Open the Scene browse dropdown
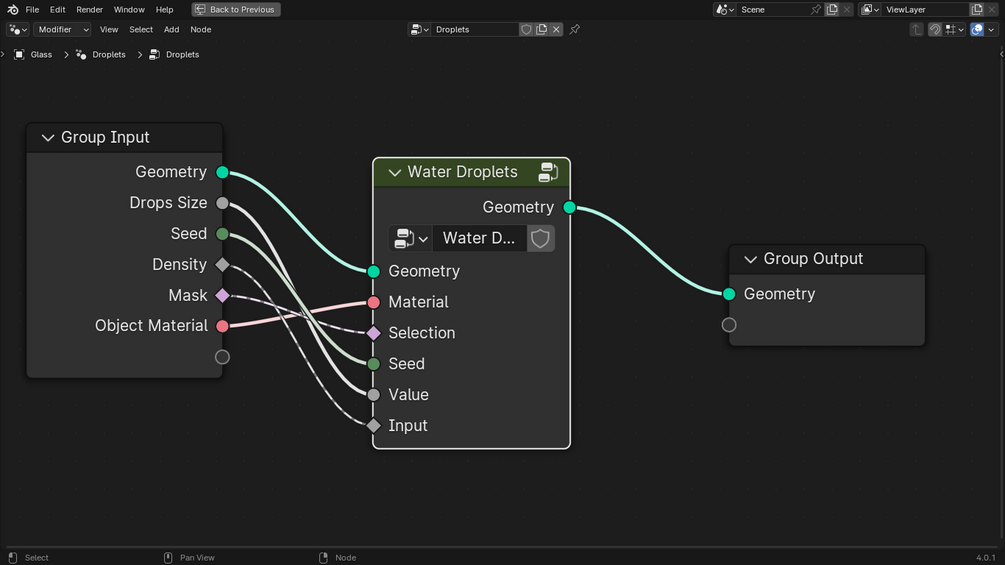Viewport: 1005px width, 565px height. (725, 10)
